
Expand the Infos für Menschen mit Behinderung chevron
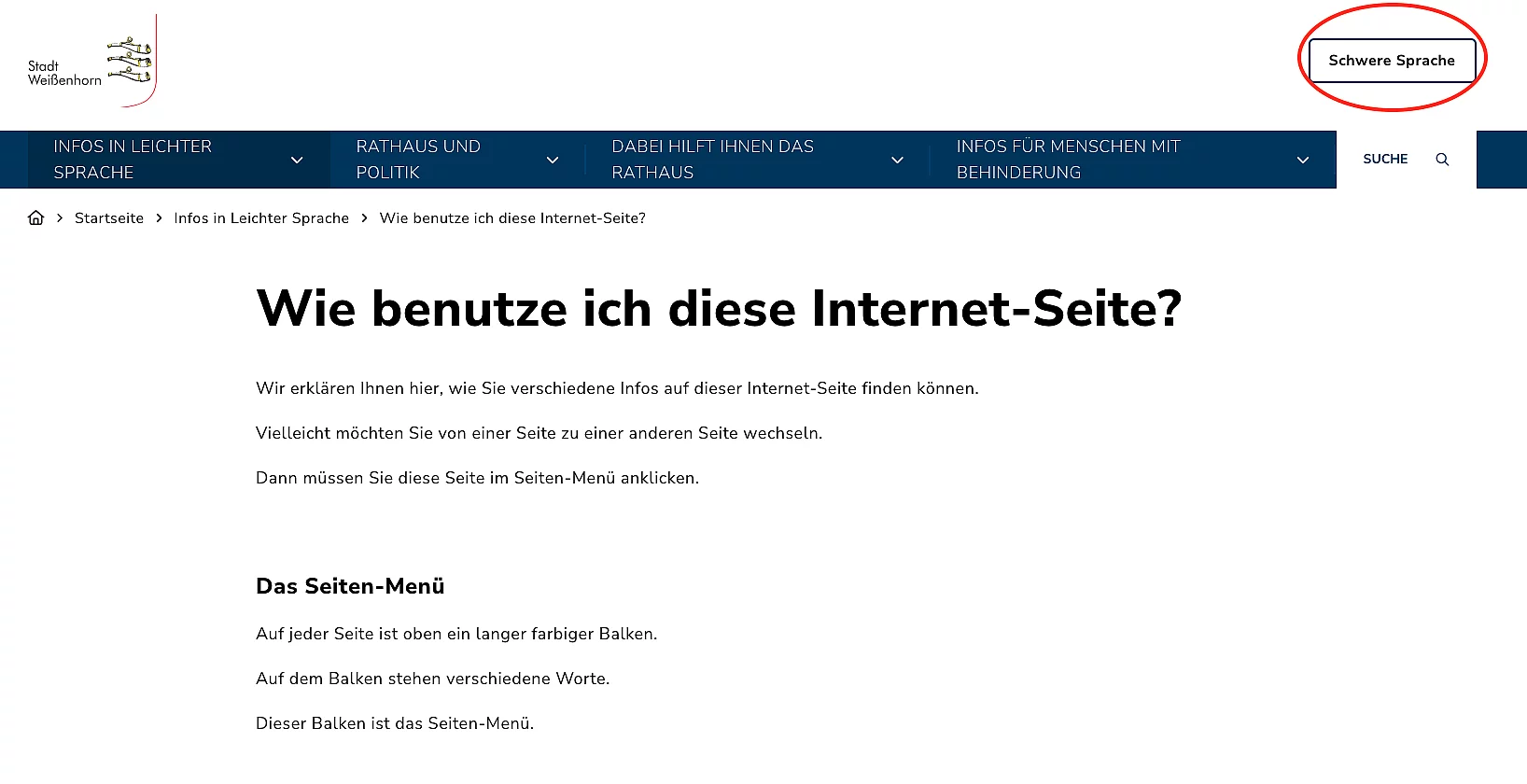coord(1303,160)
